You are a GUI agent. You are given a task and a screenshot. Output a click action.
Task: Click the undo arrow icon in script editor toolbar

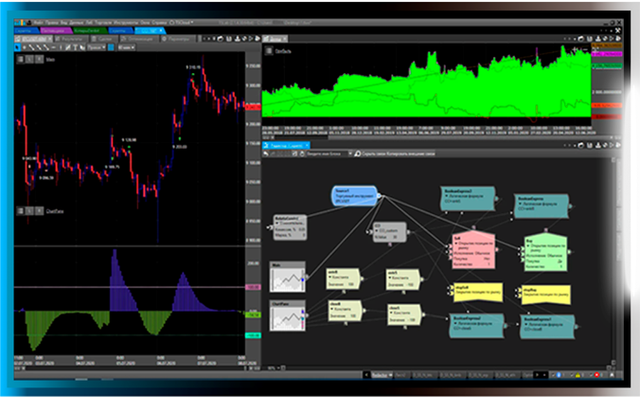click(x=266, y=154)
